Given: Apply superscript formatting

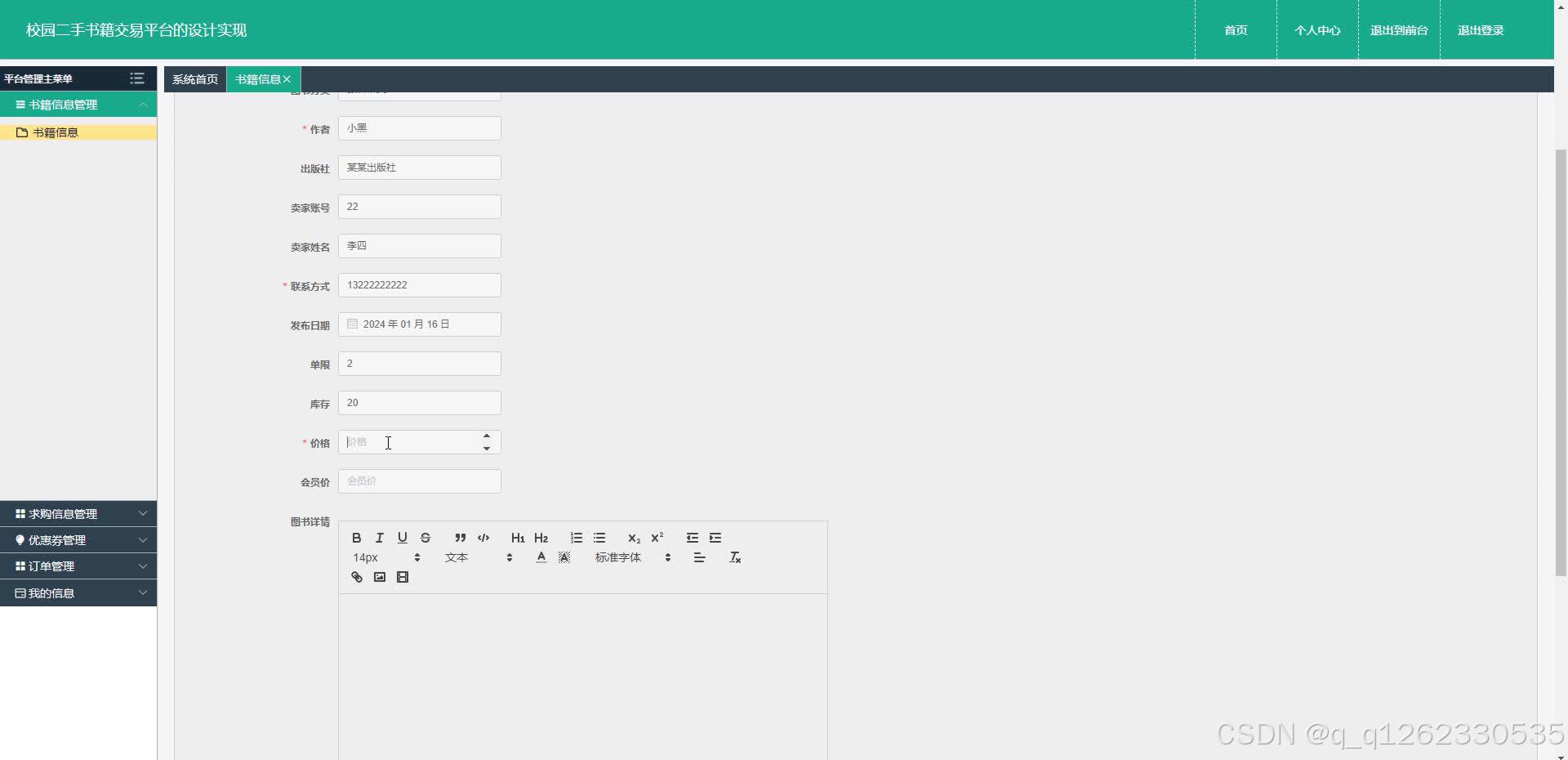Looking at the screenshot, I should coord(657,538).
